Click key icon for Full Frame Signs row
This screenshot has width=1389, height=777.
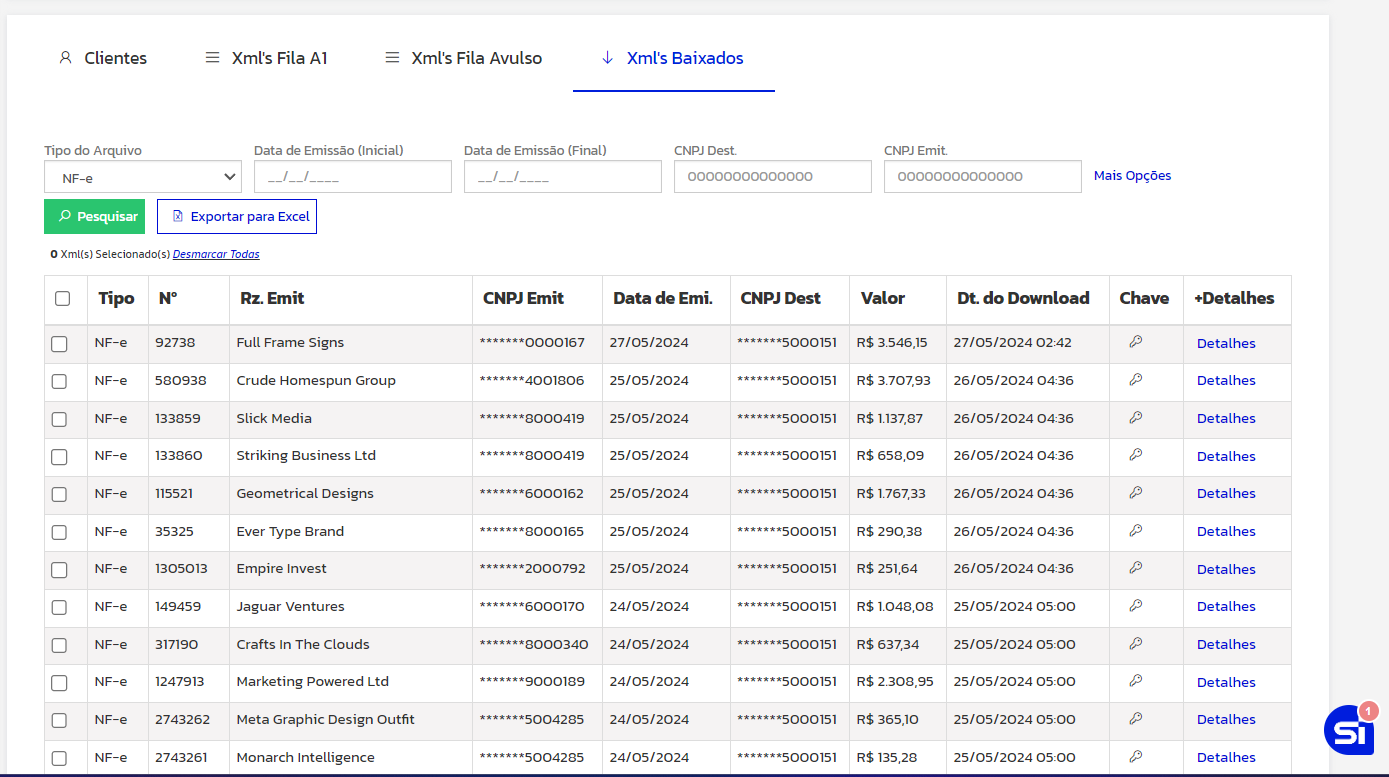[x=1135, y=342]
